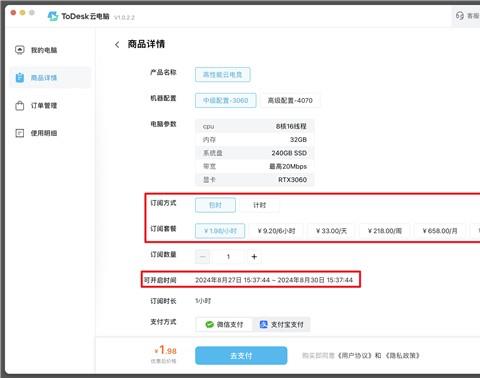Click the ToDesk logo icon in title bar

(53, 16)
